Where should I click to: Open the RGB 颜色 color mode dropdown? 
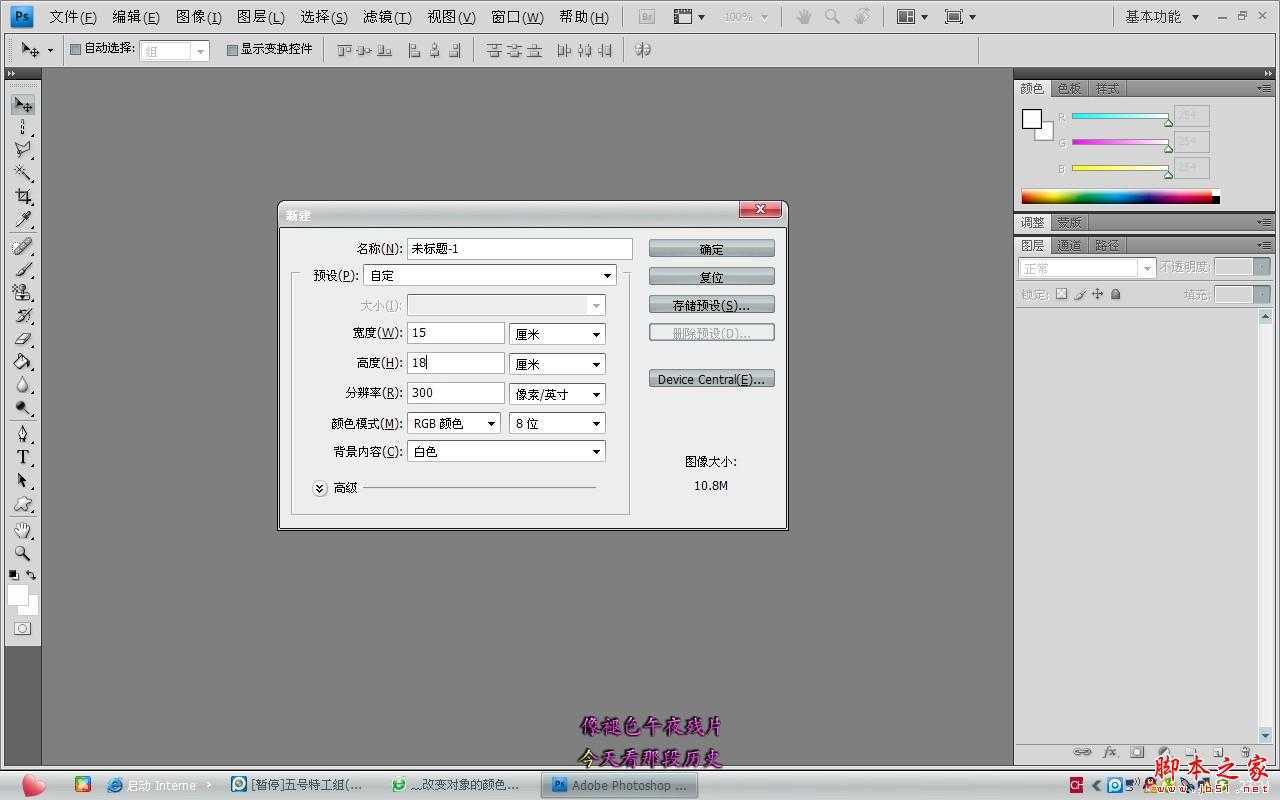pyautogui.click(x=454, y=423)
